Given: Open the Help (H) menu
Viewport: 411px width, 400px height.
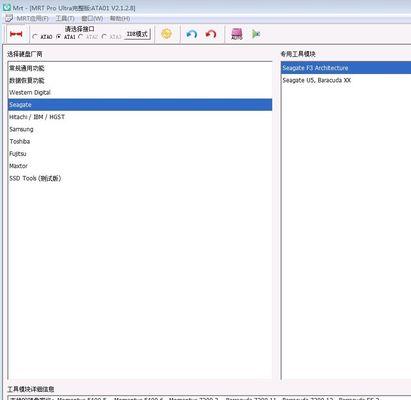Looking at the screenshot, I should (120, 18).
